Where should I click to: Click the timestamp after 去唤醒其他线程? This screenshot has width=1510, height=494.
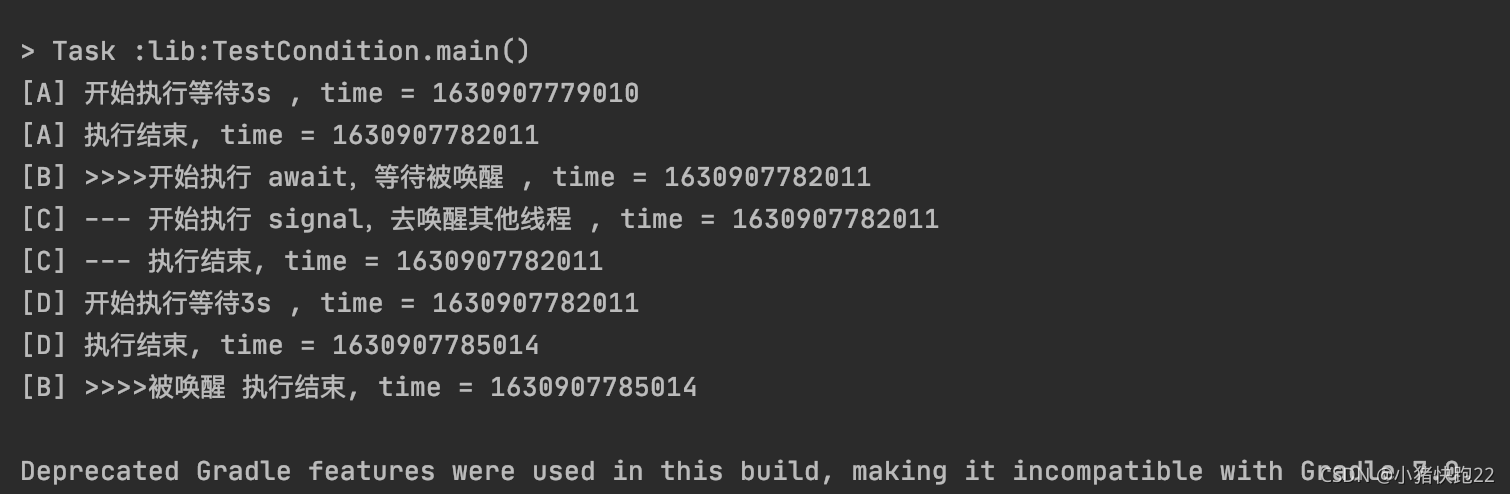[x=835, y=219]
